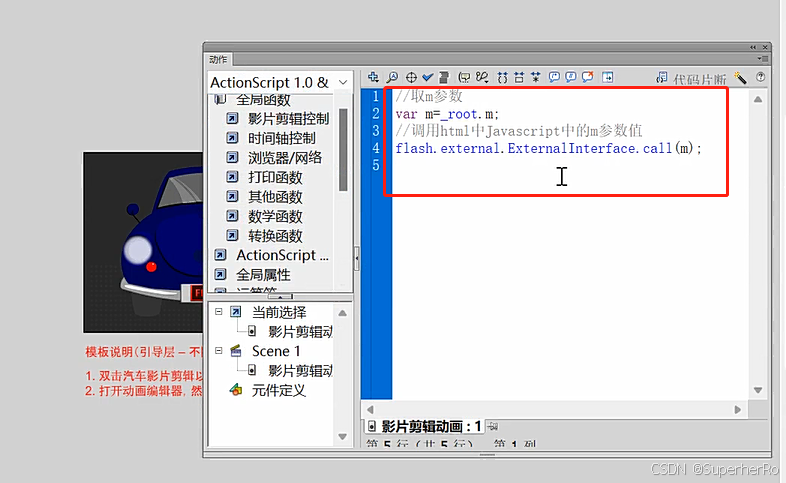Click line number 5 in gutter

pyautogui.click(x=375, y=165)
